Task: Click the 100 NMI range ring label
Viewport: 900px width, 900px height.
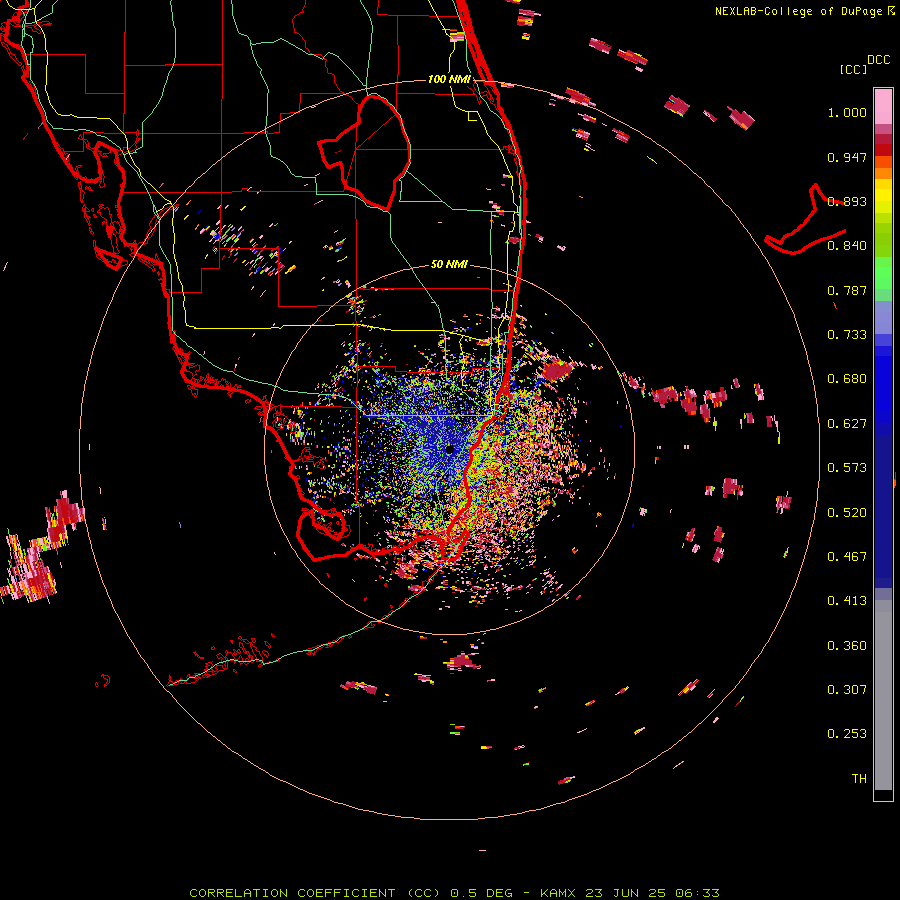Action: click(449, 79)
